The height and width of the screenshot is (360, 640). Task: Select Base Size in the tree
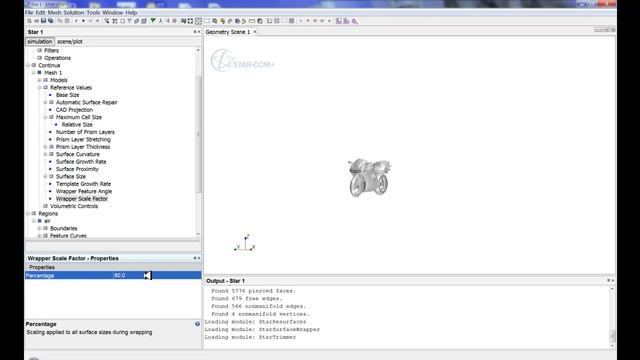point(68,95)
